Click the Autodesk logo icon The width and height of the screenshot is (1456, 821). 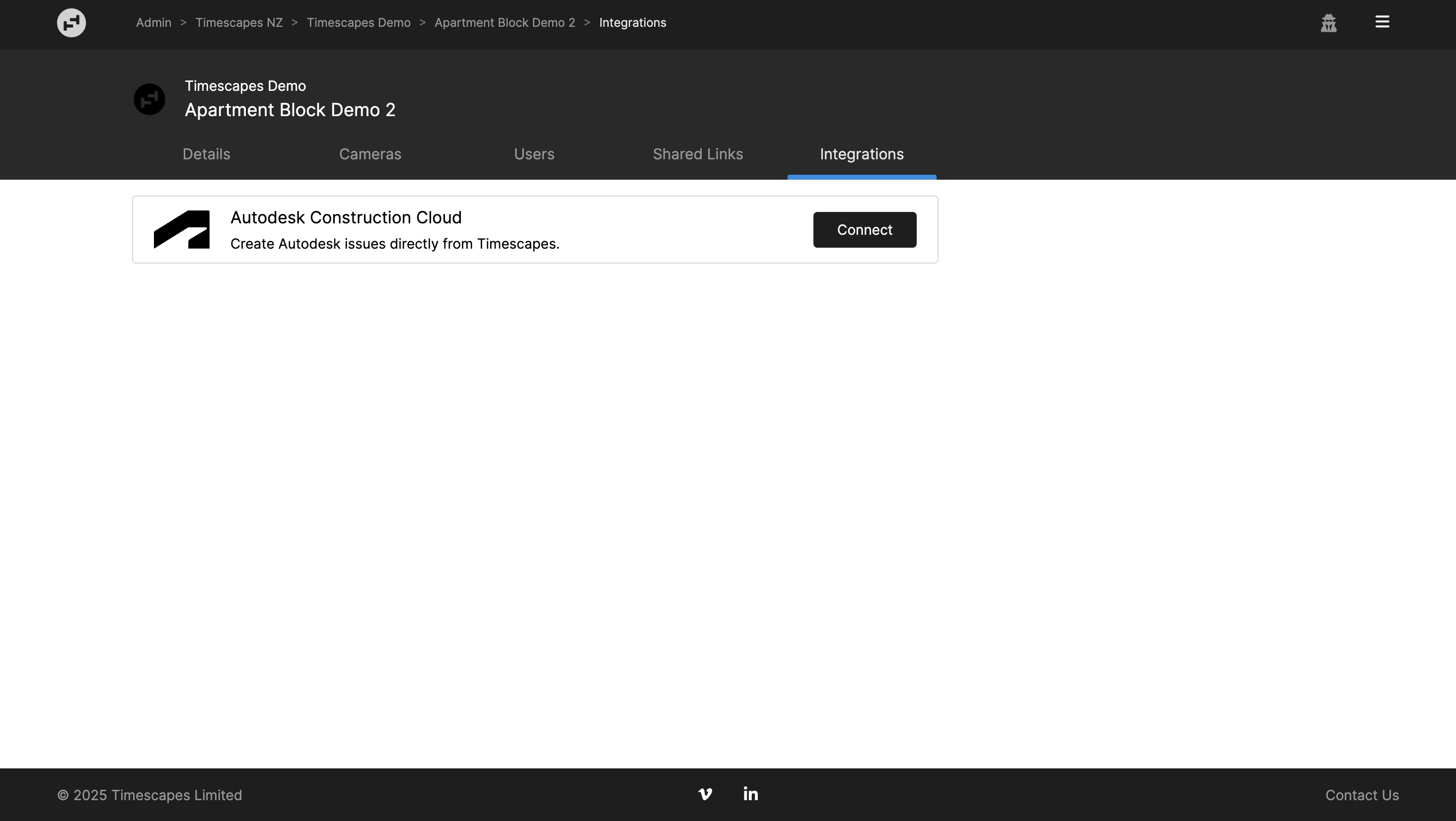181,229
